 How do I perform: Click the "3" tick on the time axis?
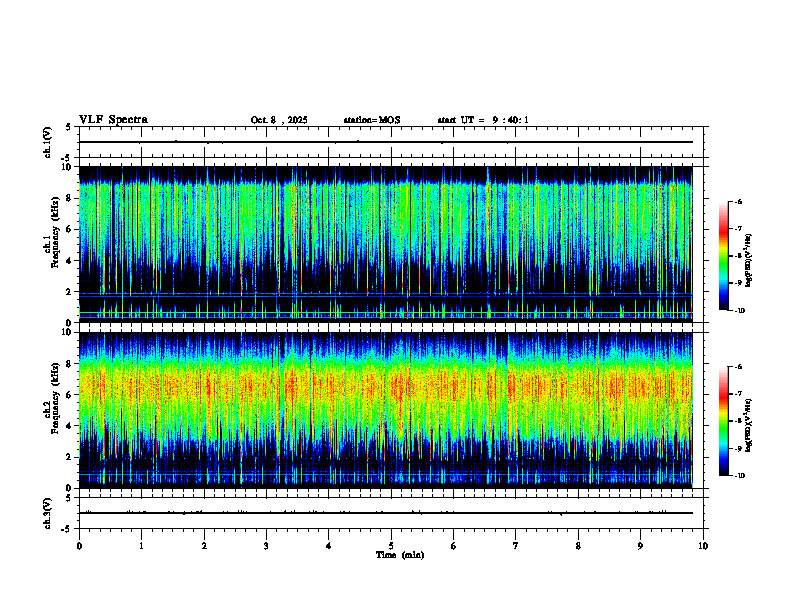tap(266, 546)
